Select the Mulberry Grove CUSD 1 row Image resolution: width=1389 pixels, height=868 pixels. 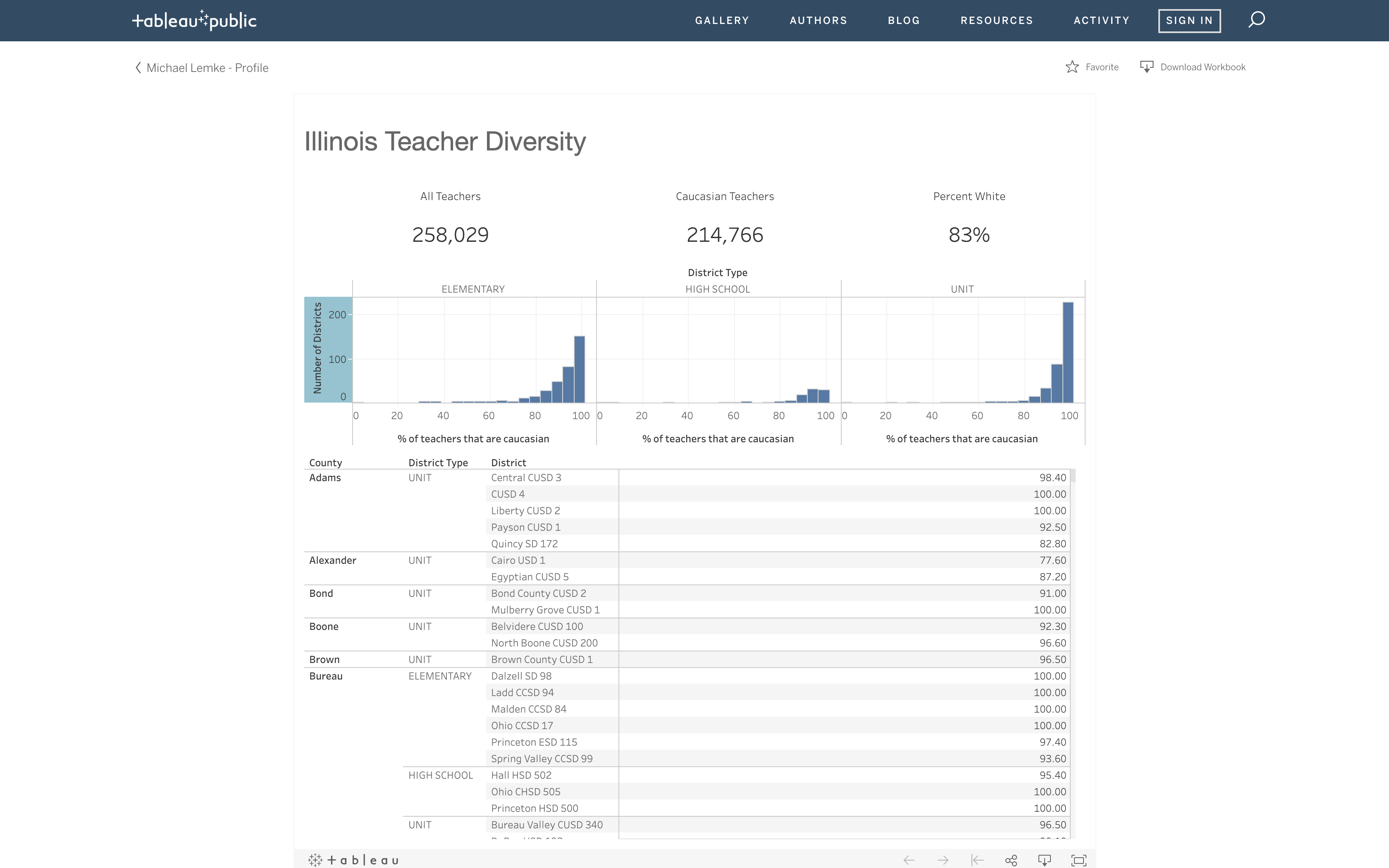(545, 610)
